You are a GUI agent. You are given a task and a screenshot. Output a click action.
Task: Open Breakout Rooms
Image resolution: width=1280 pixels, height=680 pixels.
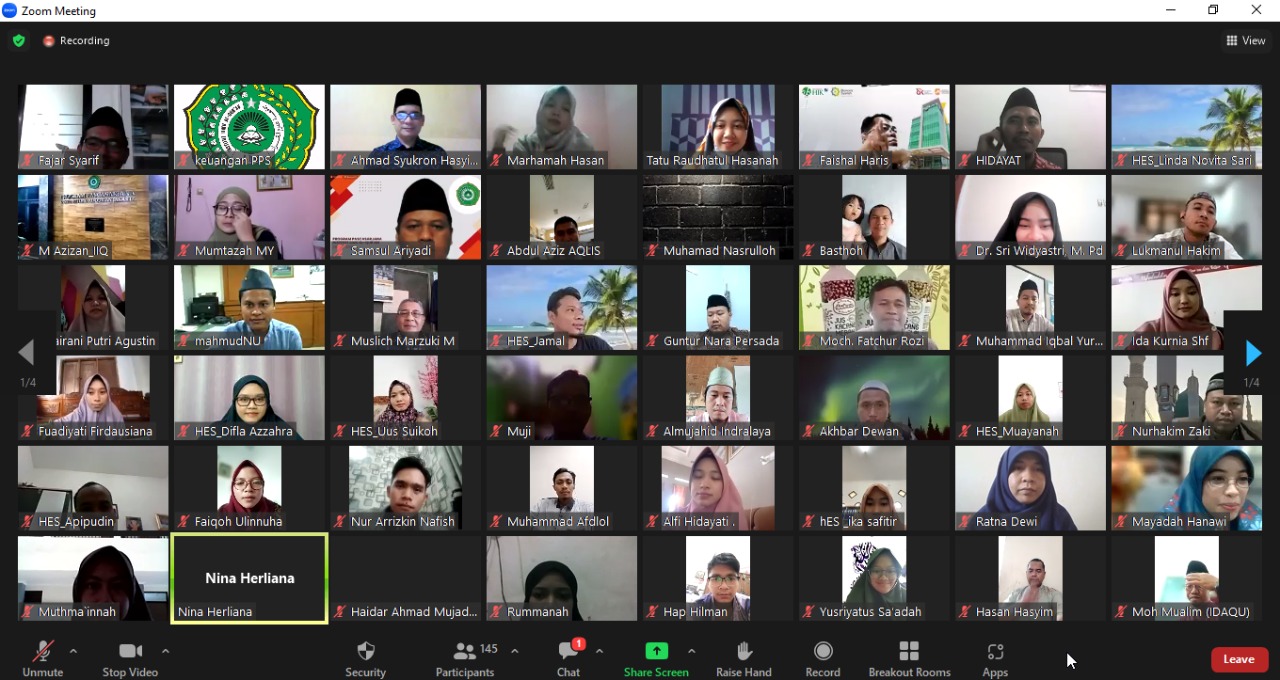click(x=909, y=659)
